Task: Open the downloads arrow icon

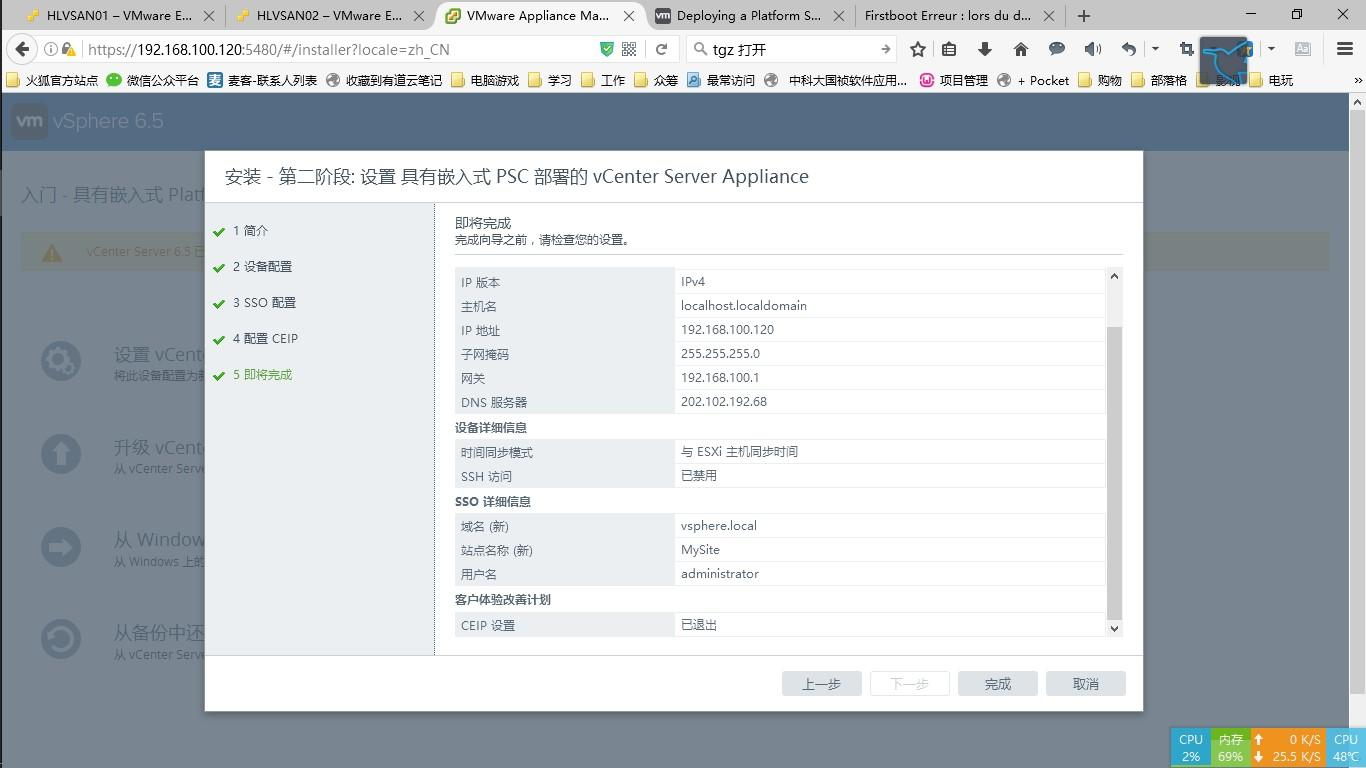Action: pos(985,49)
